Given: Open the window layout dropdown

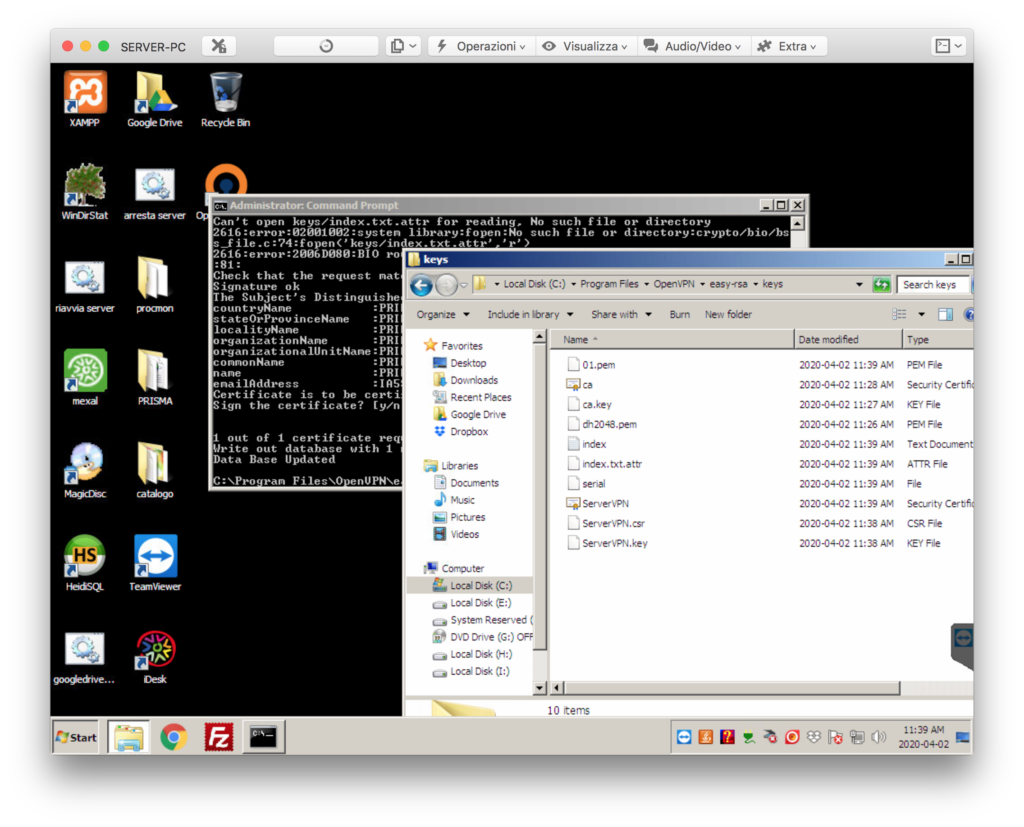Looking at the screenshot, I should (x=948, y=46).
